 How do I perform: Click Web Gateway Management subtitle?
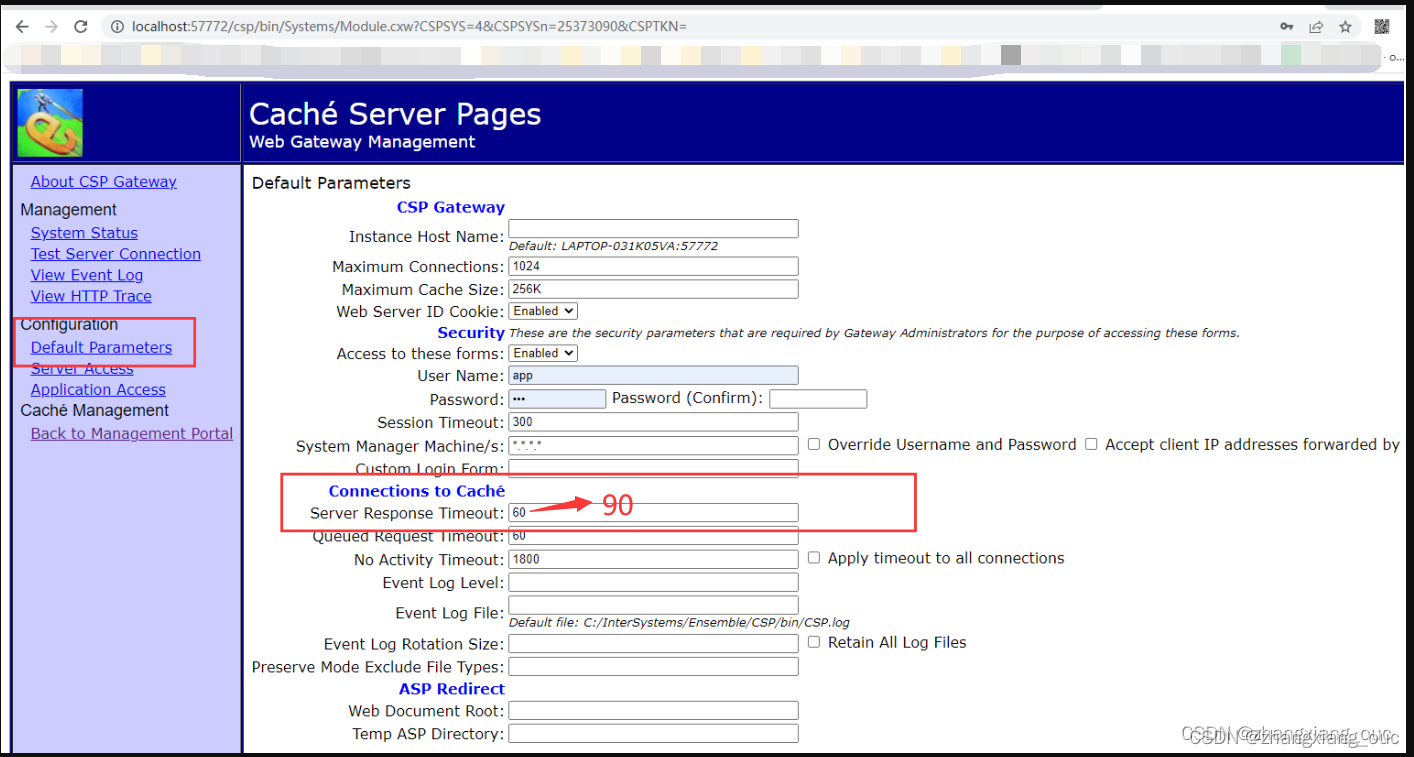[x=362, y=142]
